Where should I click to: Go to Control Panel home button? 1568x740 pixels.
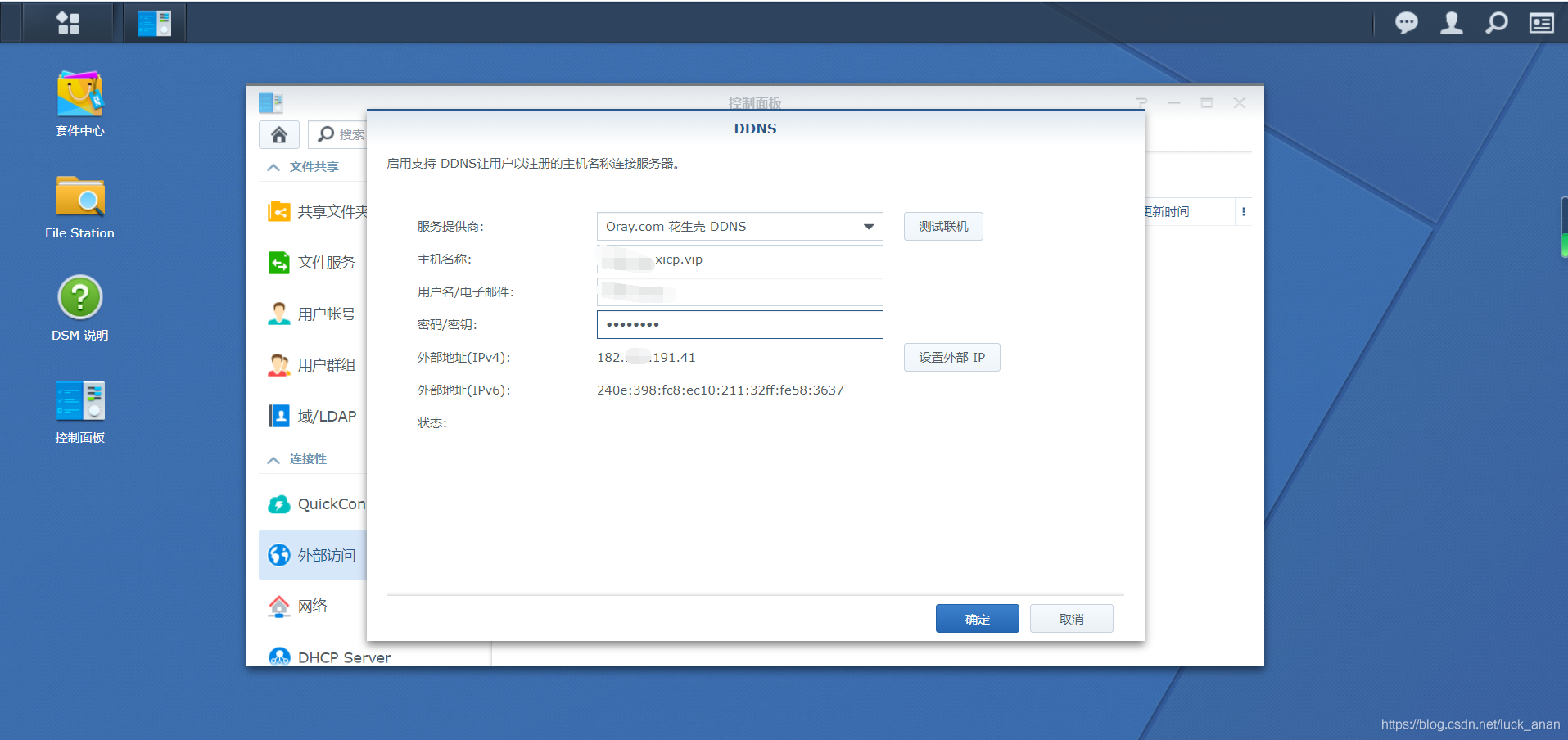279,134
